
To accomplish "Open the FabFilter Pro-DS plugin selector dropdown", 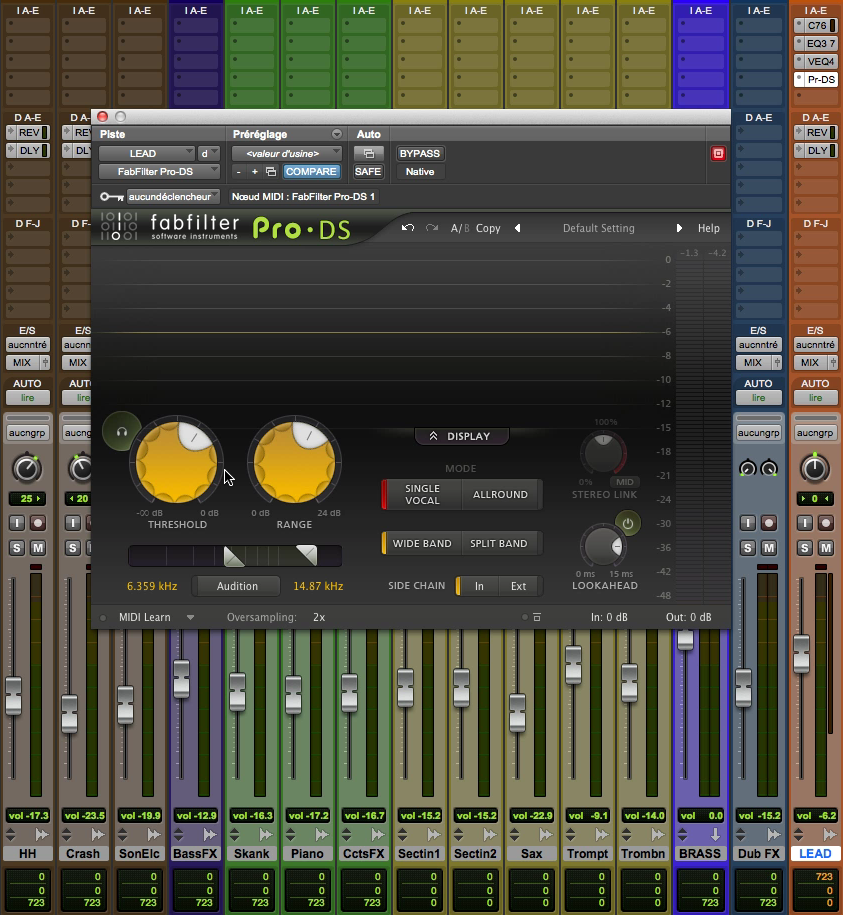I will (x=159, y=172).
